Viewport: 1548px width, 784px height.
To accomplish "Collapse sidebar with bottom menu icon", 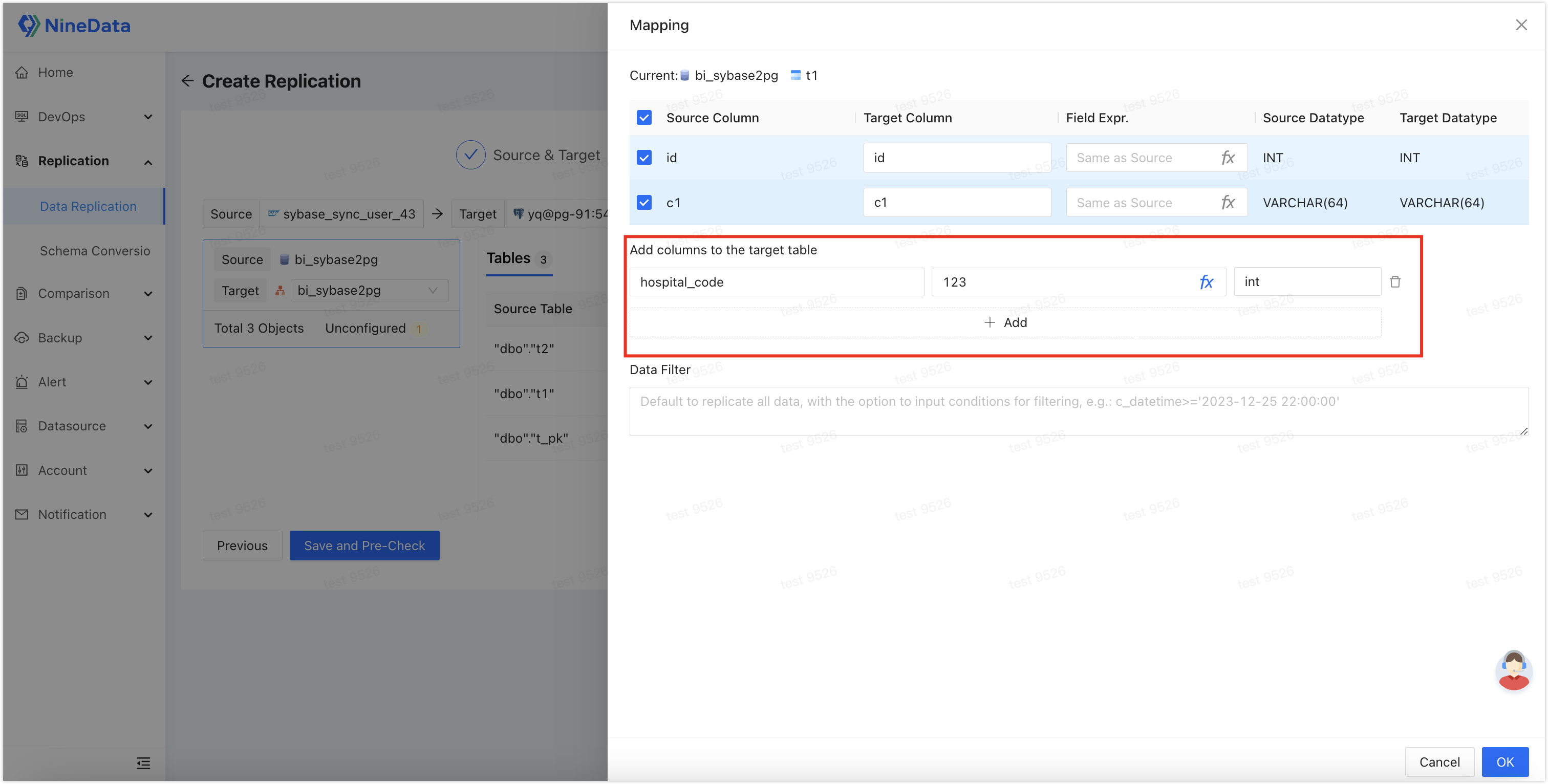I will (x=143, y=763).
